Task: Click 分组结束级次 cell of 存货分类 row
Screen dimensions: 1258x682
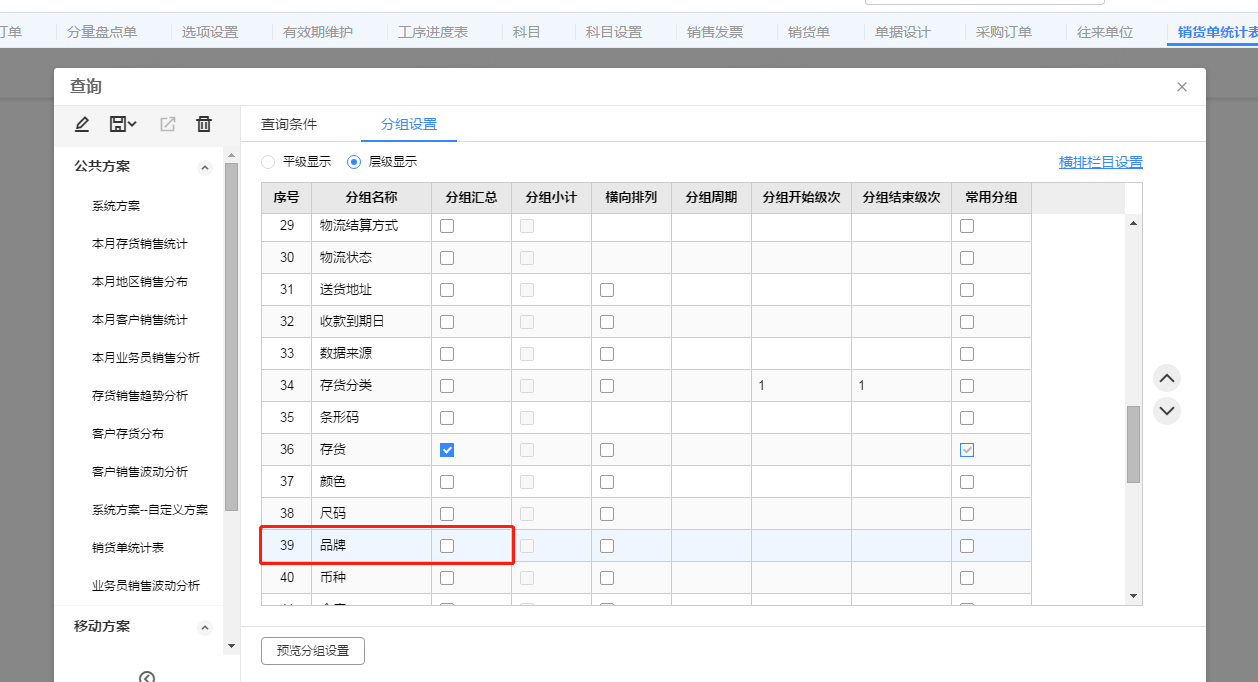Action: [x=902, y=386]
